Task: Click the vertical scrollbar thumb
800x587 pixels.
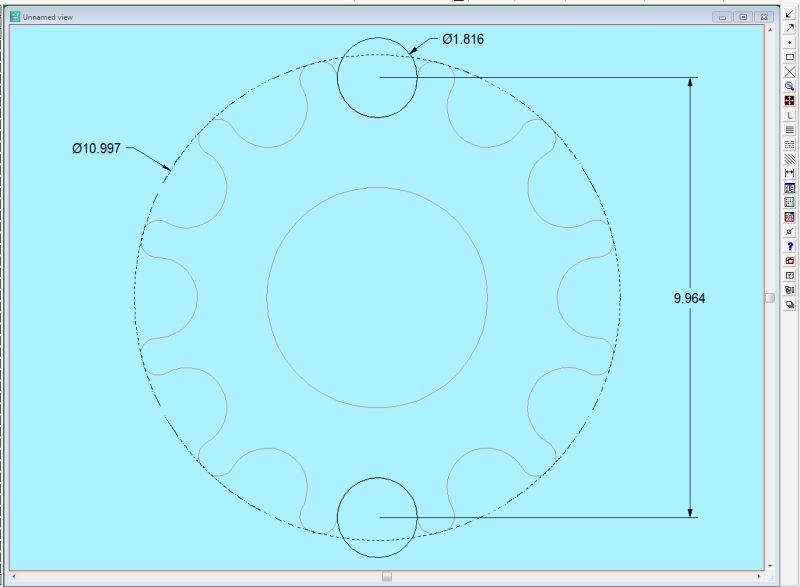Action: [769, 297]
